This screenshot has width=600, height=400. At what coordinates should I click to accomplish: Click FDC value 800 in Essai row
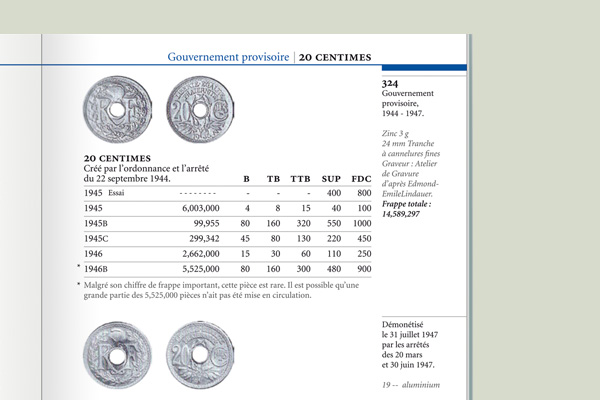pos(364,193)
